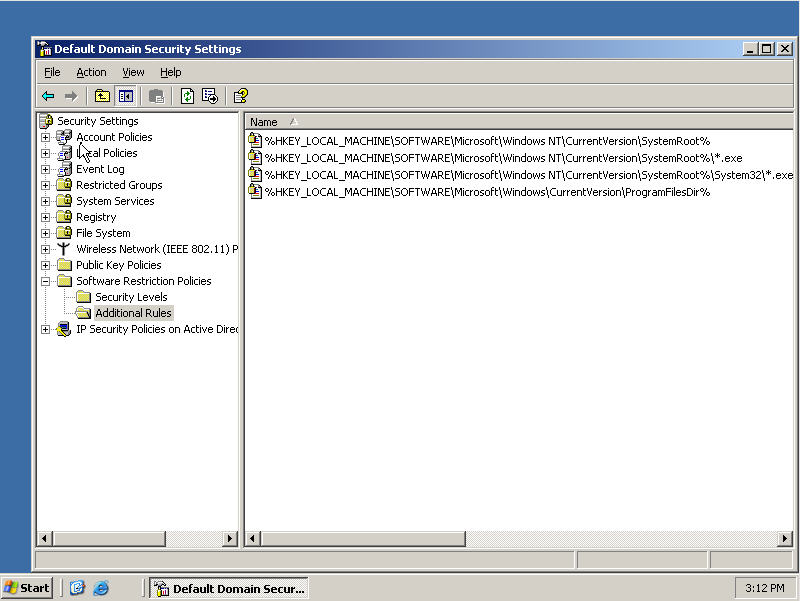The image size is (800, 601).
Task: Open the Windows Start menu
Action: pos(27,588)
